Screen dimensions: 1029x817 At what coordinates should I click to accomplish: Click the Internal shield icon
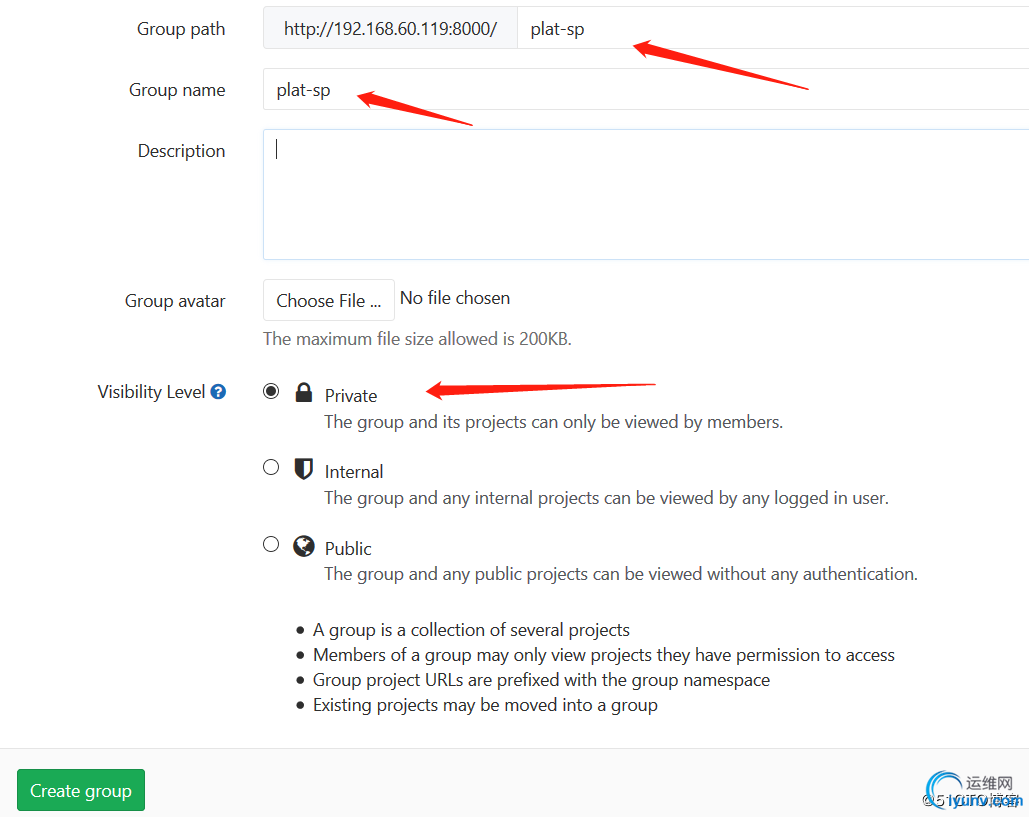pyautogui.click(x=304, y=469)
